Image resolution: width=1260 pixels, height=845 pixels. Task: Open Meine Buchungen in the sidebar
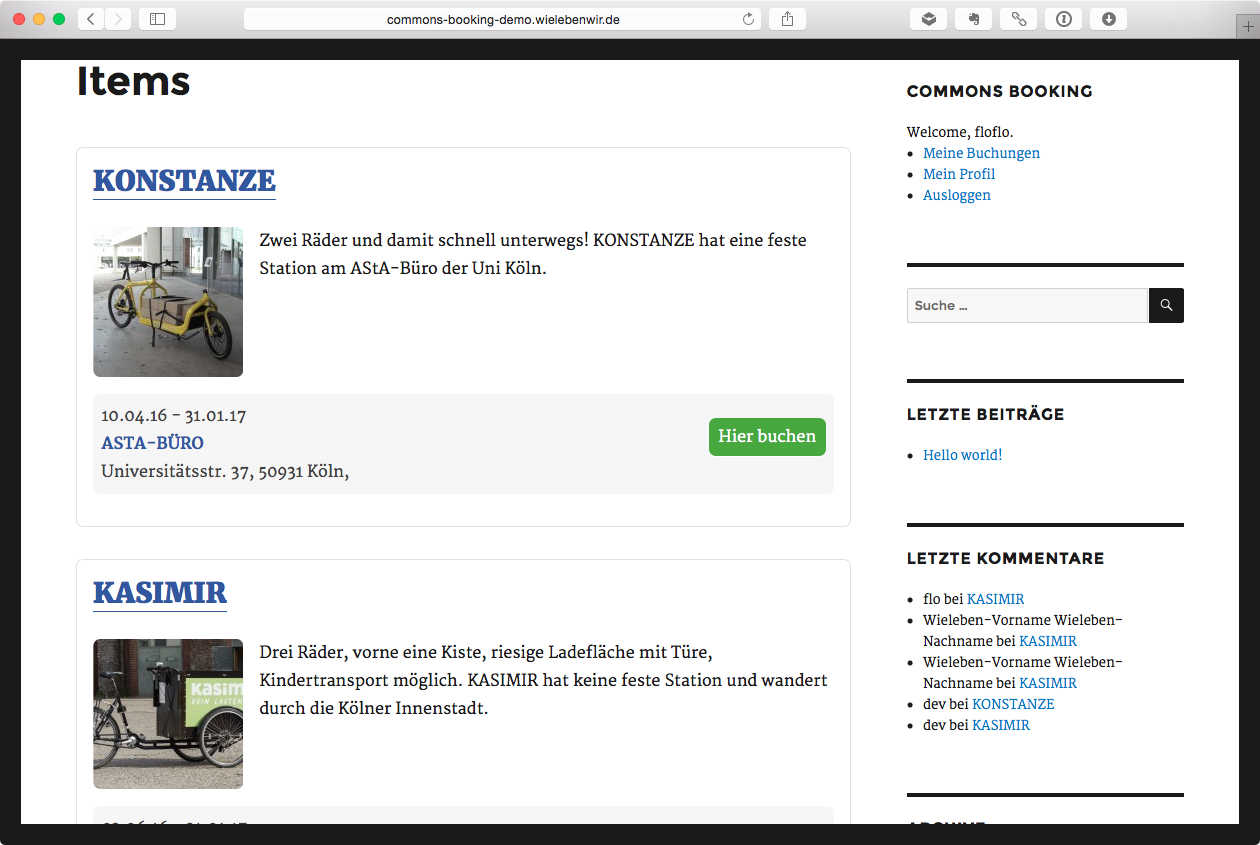tap(981, 153)
